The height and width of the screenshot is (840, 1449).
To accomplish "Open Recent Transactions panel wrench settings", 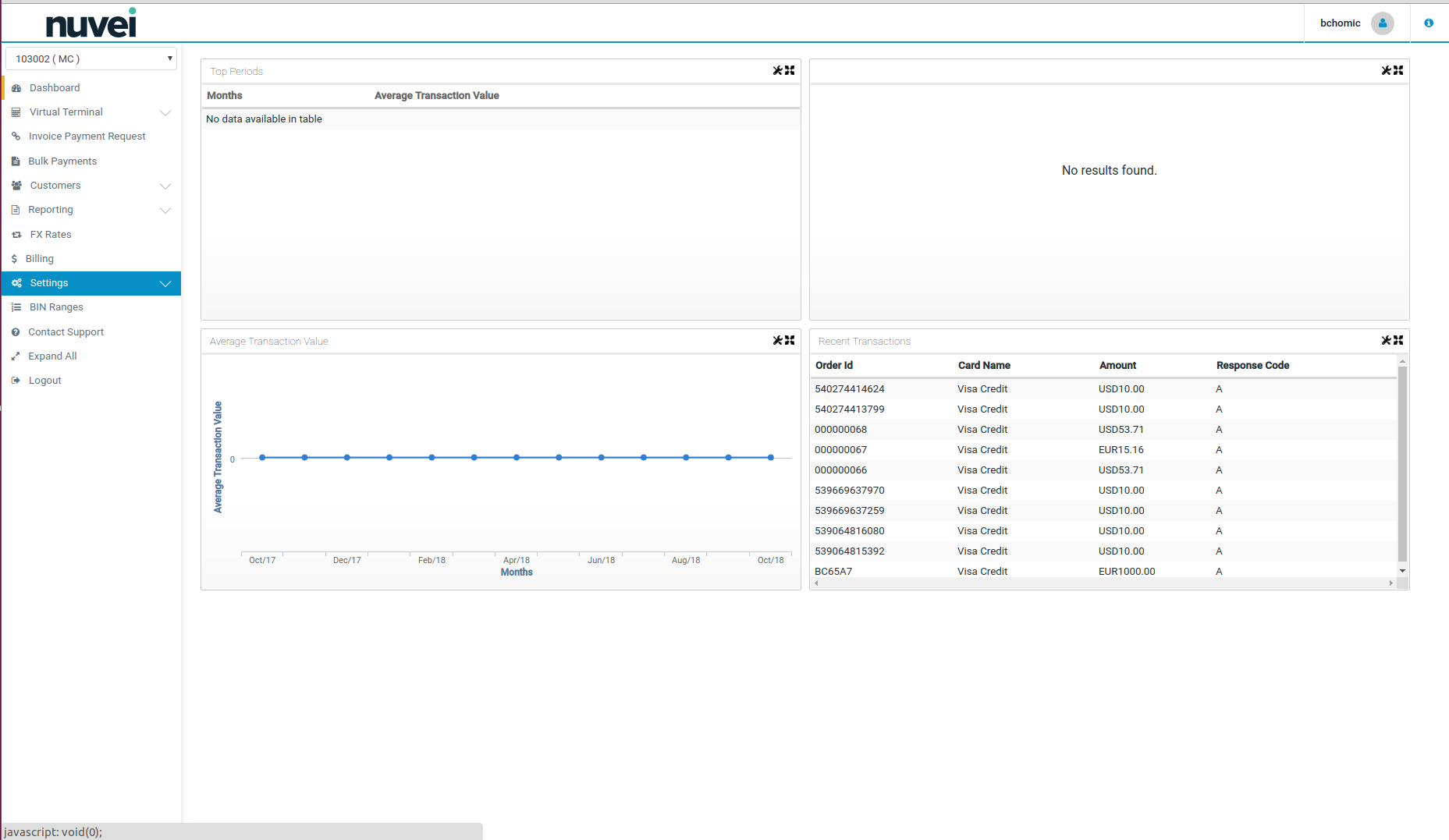I will click(x=1386, y=340).
